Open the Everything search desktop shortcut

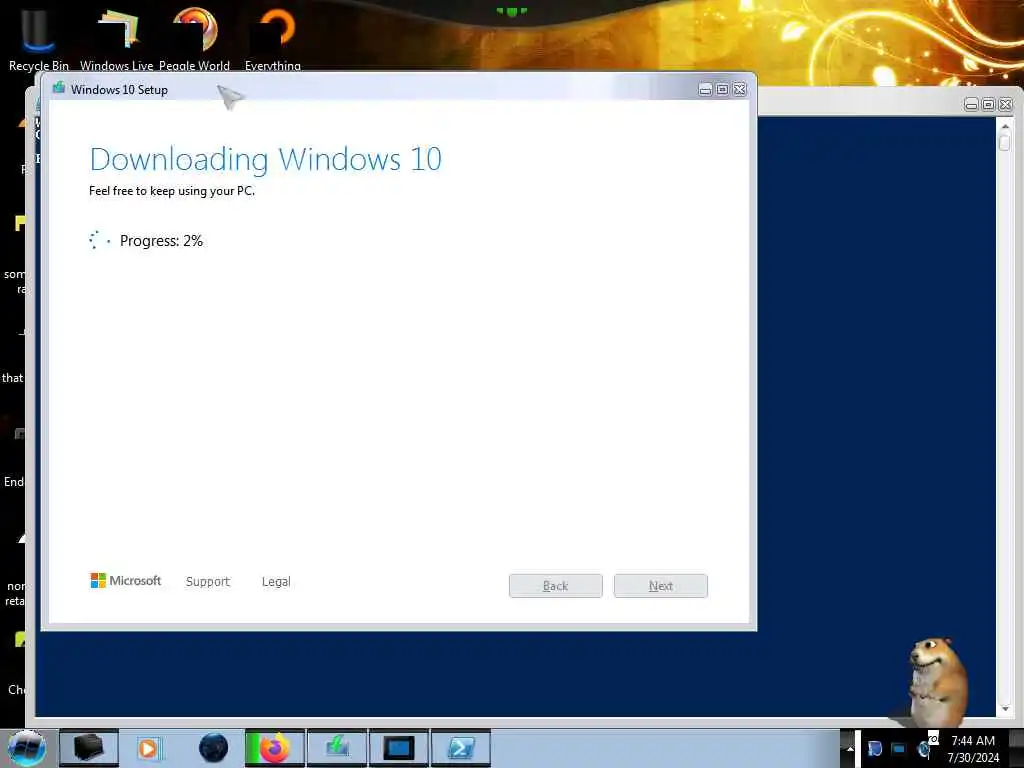click(x=273, y=37)
